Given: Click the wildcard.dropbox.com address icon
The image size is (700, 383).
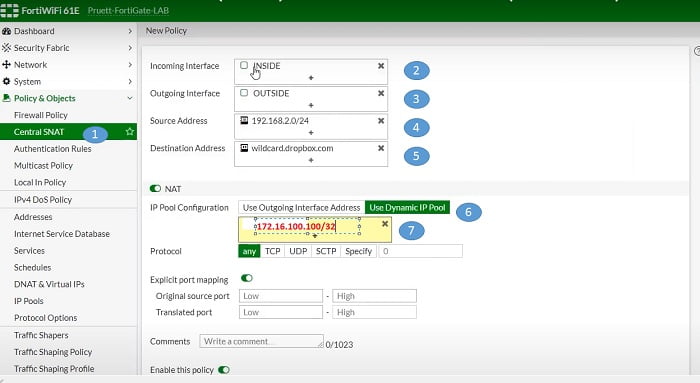Looking at the screenshot, I should [244, 148].
